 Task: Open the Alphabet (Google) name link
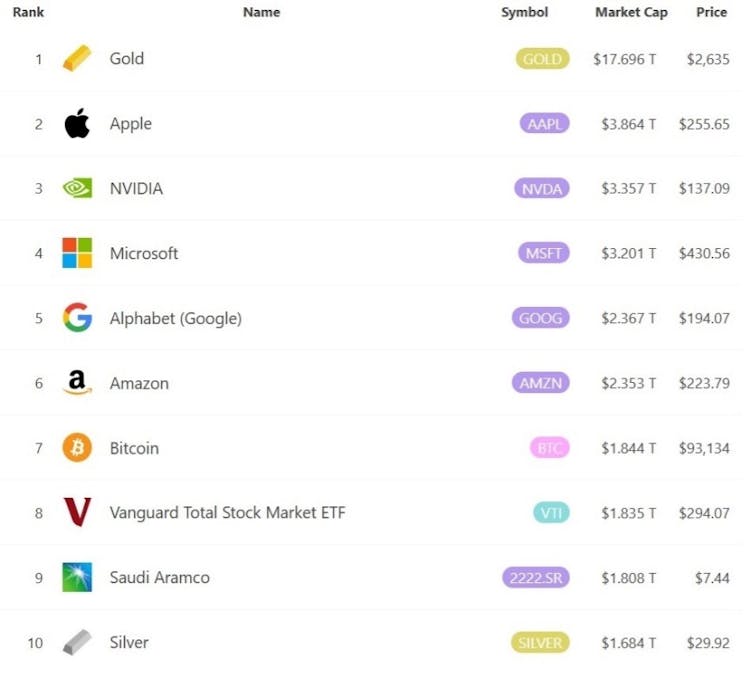(175, 318)
